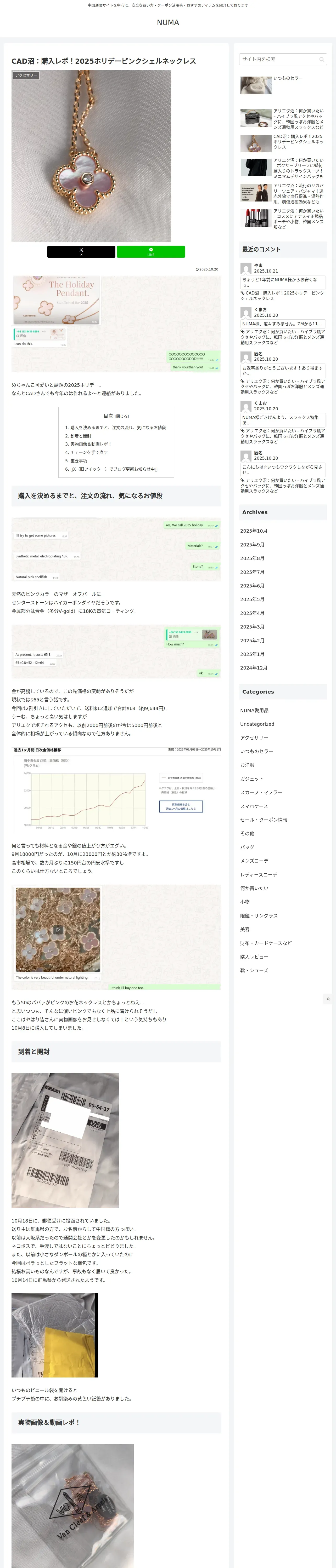Open 財布・カードケースなど category

(x=266, y=943)
